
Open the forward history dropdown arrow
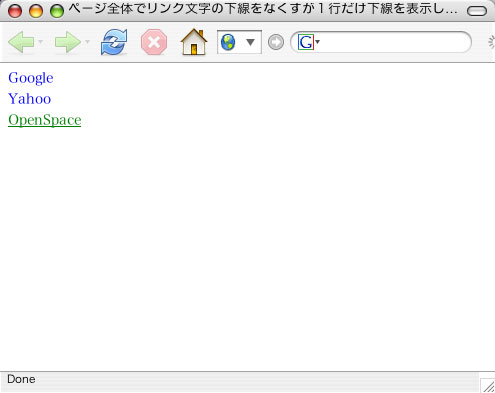click(x=87, y=42)
